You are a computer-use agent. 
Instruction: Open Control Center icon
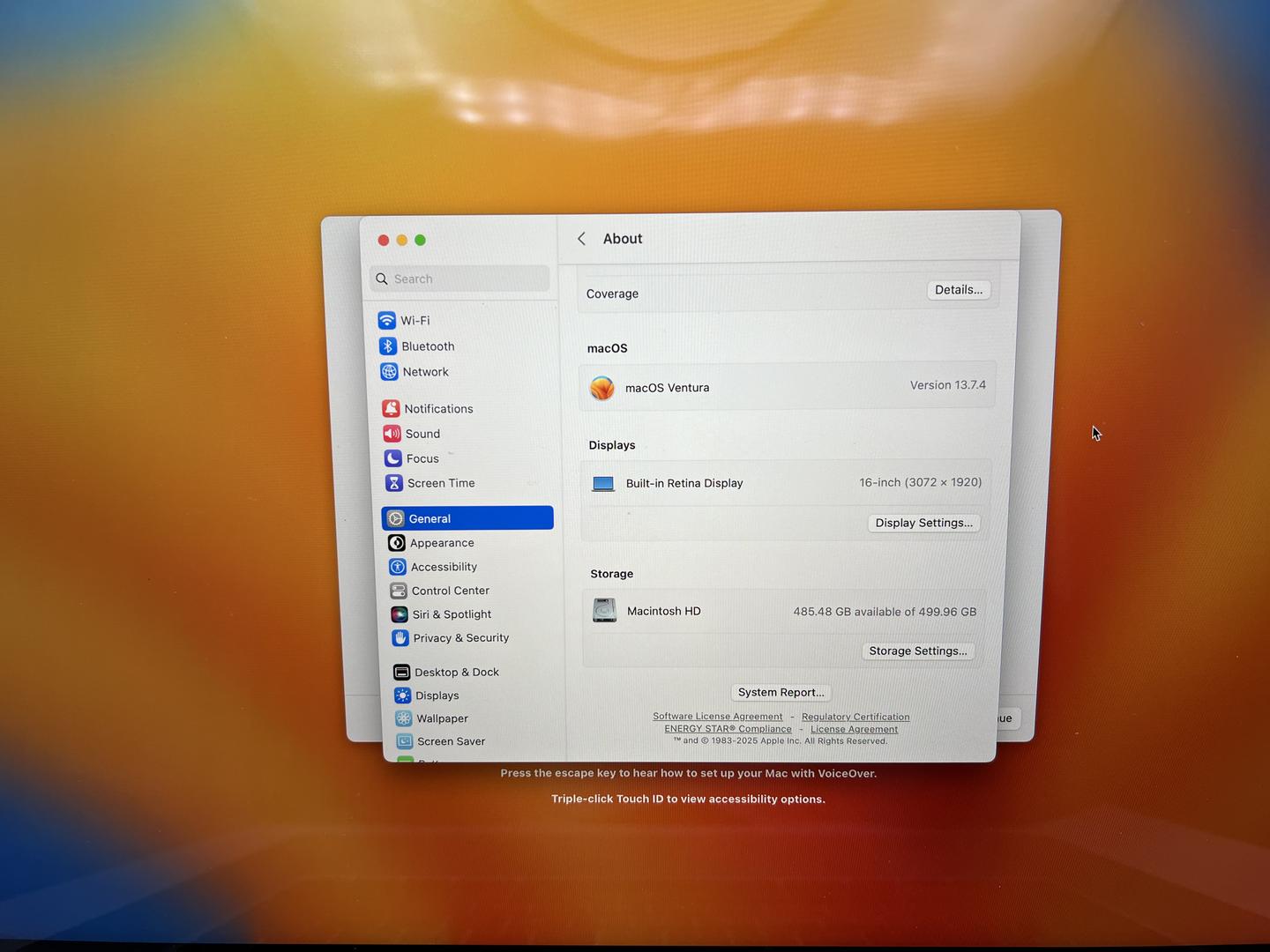coord(398,591)
